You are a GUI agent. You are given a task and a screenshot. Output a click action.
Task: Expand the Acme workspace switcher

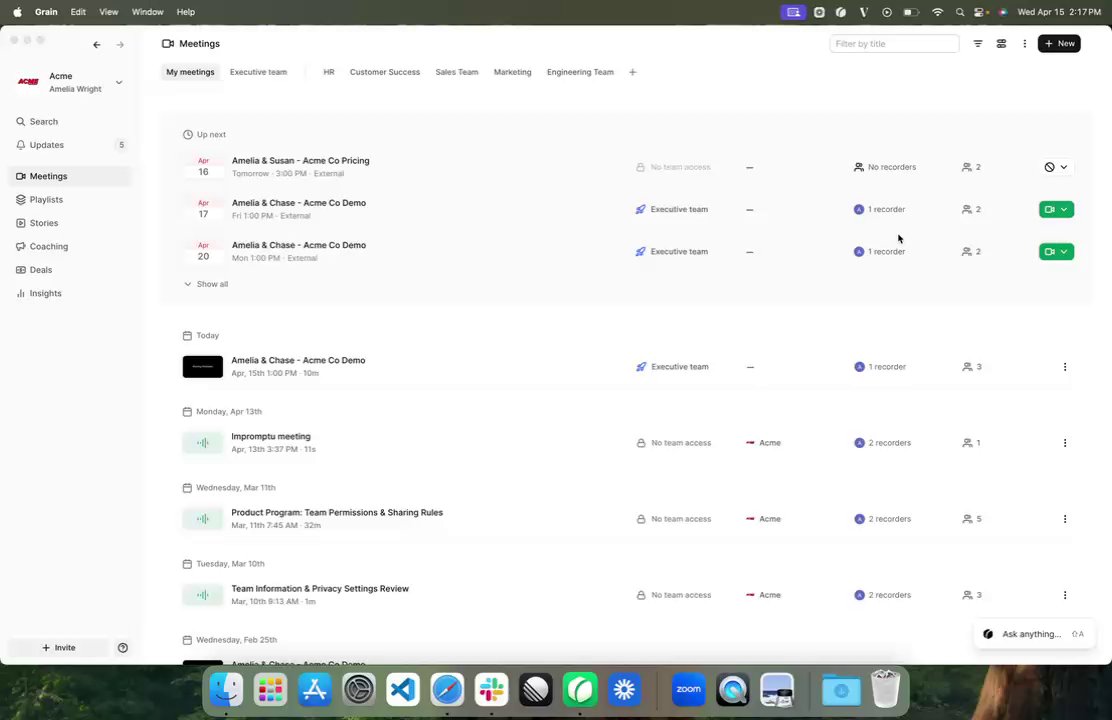(118, 82)
